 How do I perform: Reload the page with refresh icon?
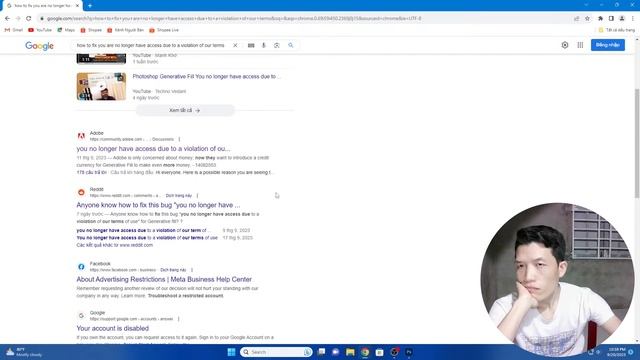29,18
